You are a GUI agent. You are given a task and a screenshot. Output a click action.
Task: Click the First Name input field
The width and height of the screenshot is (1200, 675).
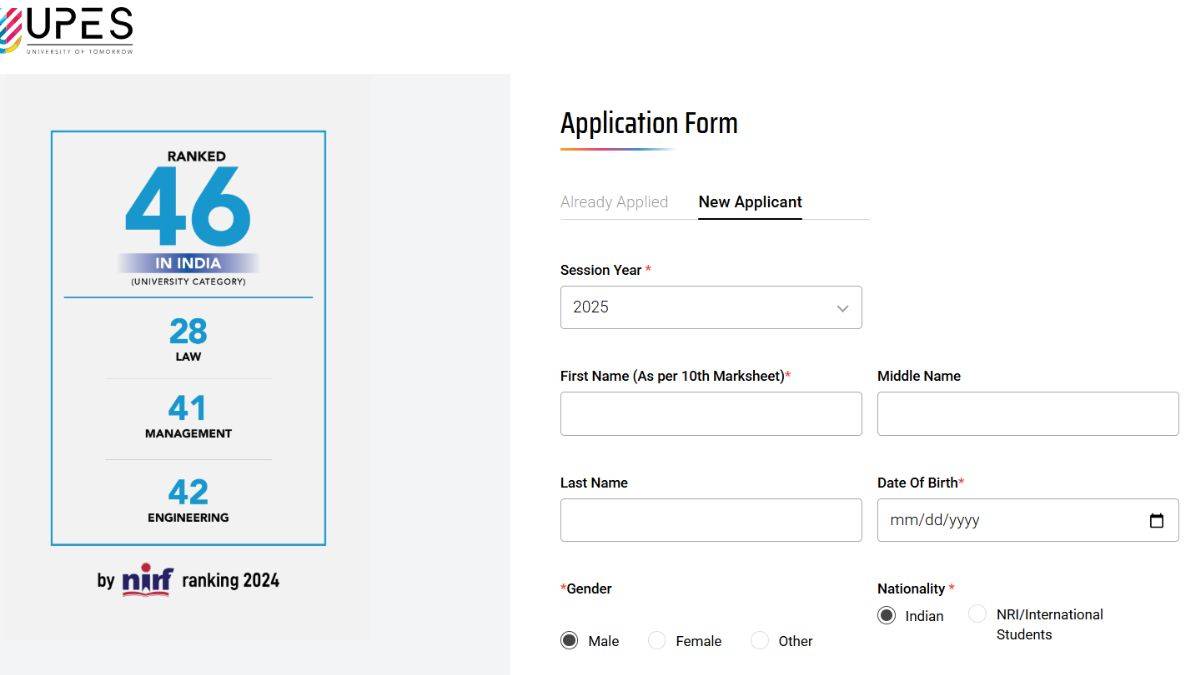coord(710,413)
